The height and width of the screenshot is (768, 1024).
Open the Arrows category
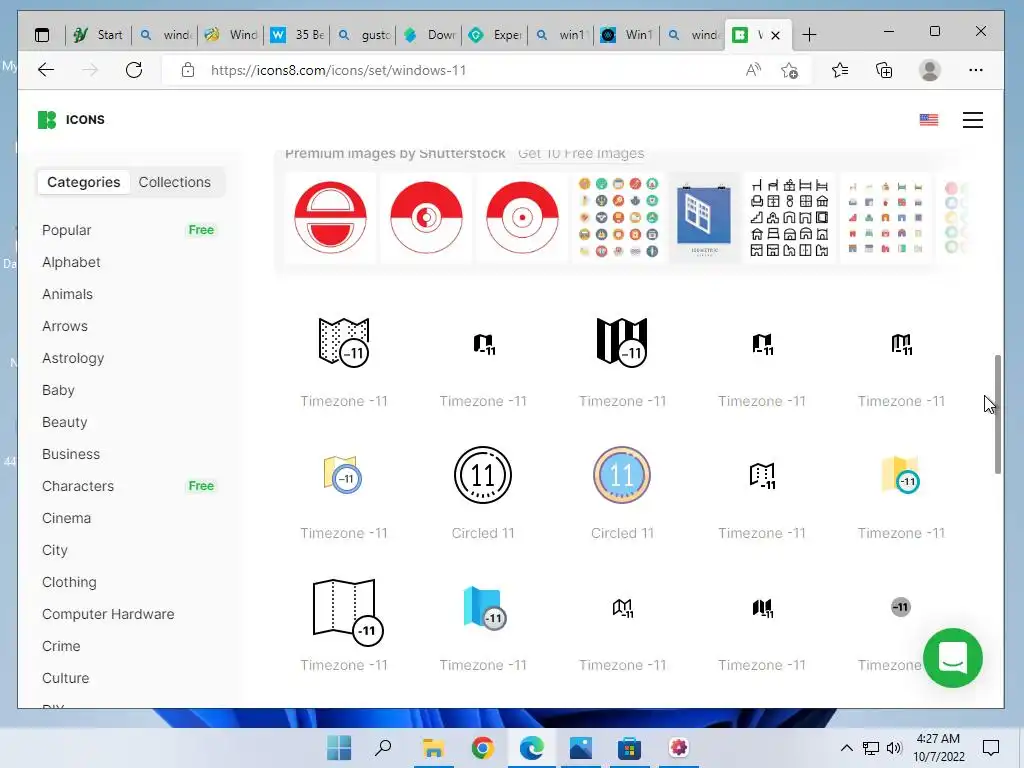(x=65, y=326)
